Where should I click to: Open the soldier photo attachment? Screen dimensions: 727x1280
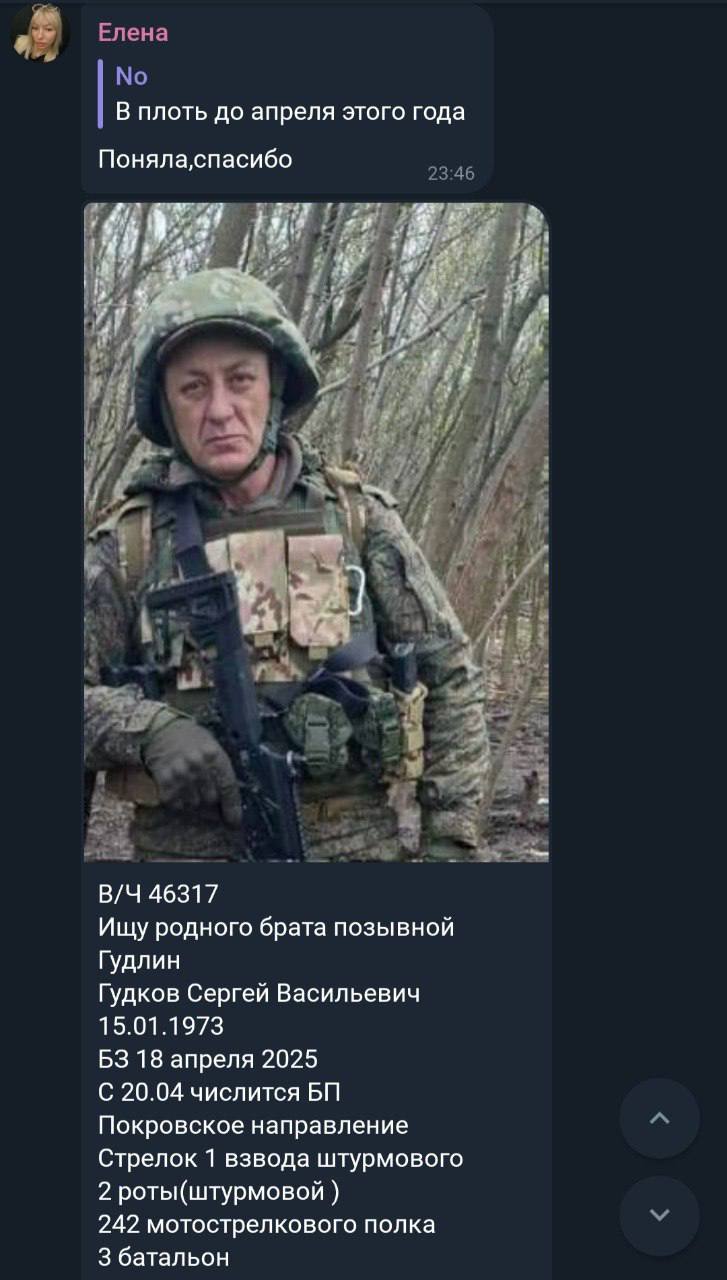coord(316,532)
